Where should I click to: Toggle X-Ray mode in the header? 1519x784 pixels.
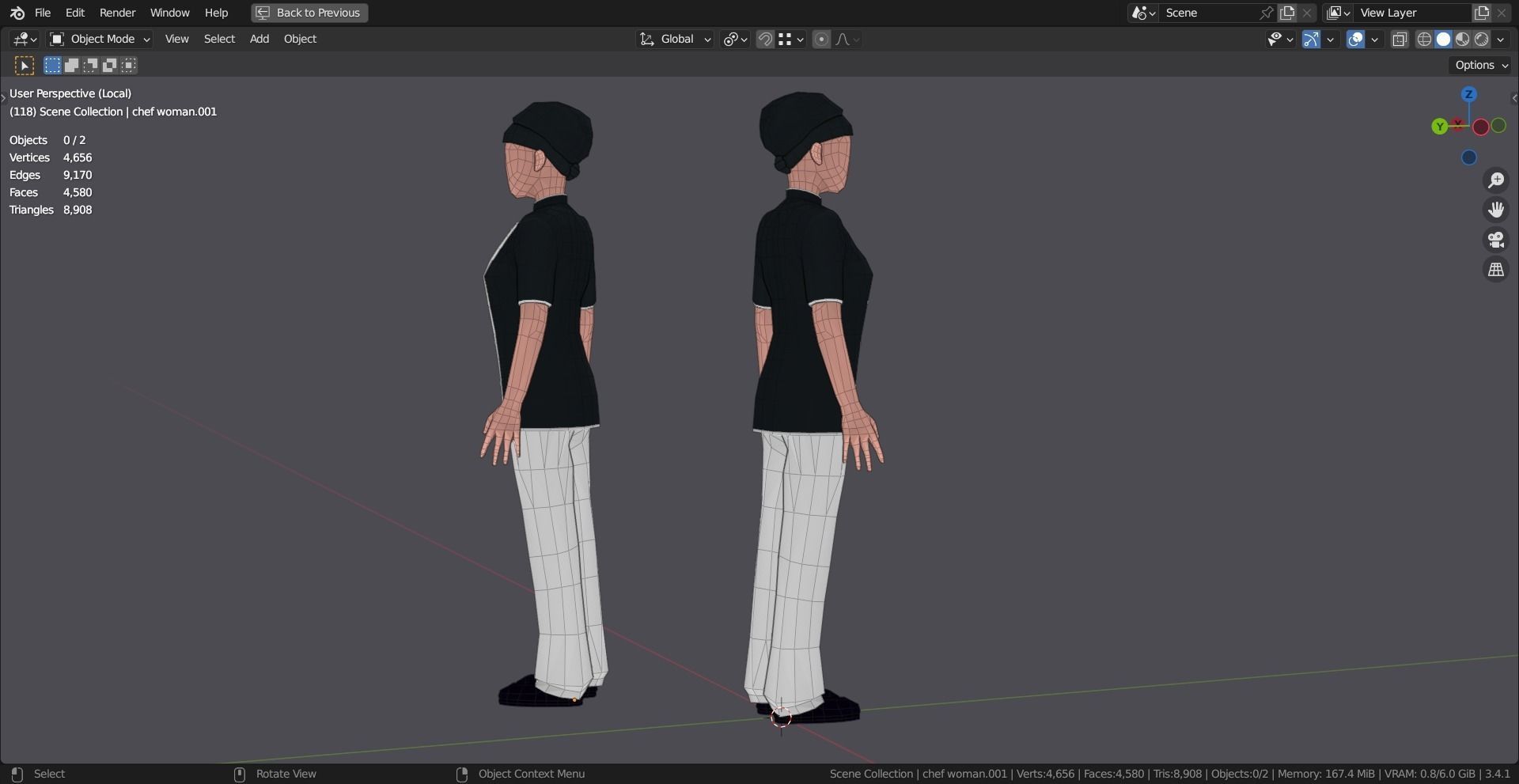(1400, 39)
